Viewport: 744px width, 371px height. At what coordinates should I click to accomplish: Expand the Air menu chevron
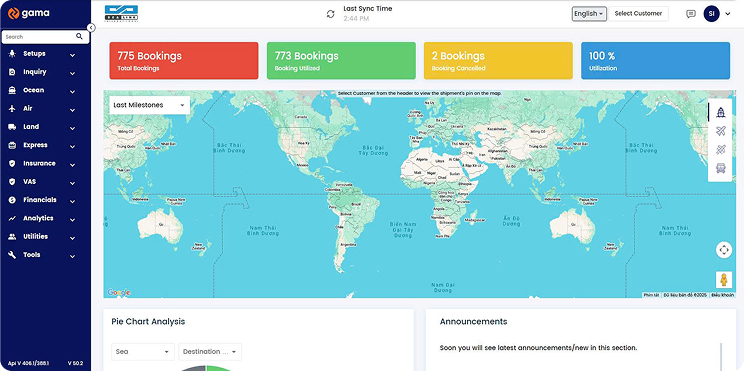coord(72,110)
